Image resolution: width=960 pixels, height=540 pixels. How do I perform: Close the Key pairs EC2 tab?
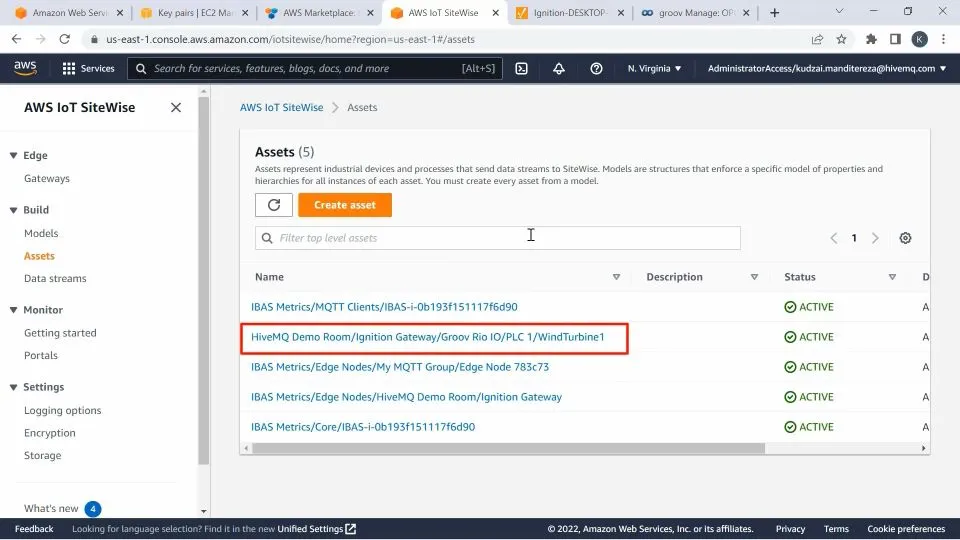tap(245, 13)
